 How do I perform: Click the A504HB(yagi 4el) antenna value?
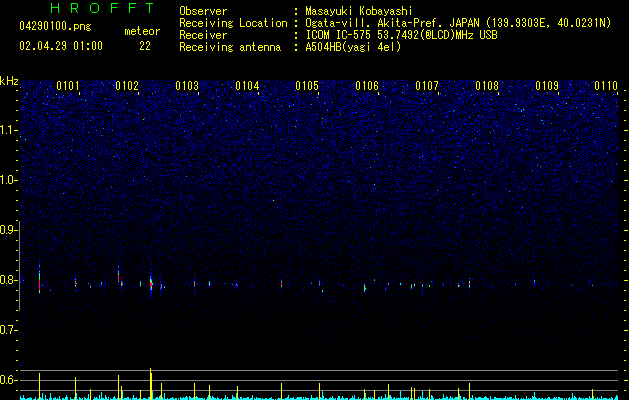pyautogui.click(x=353, y=47)
